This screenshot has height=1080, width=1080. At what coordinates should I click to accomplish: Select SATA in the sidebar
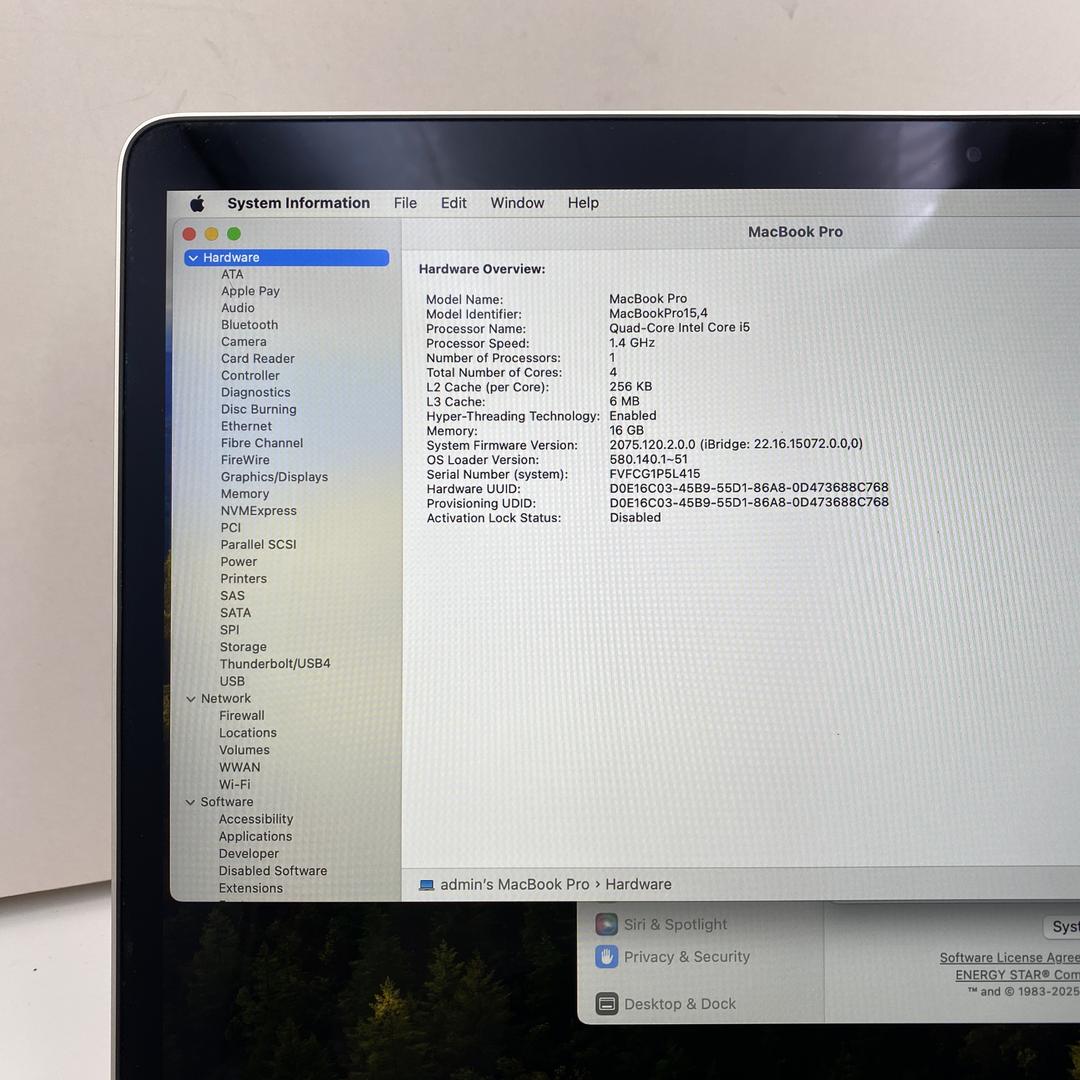(236, 612)
